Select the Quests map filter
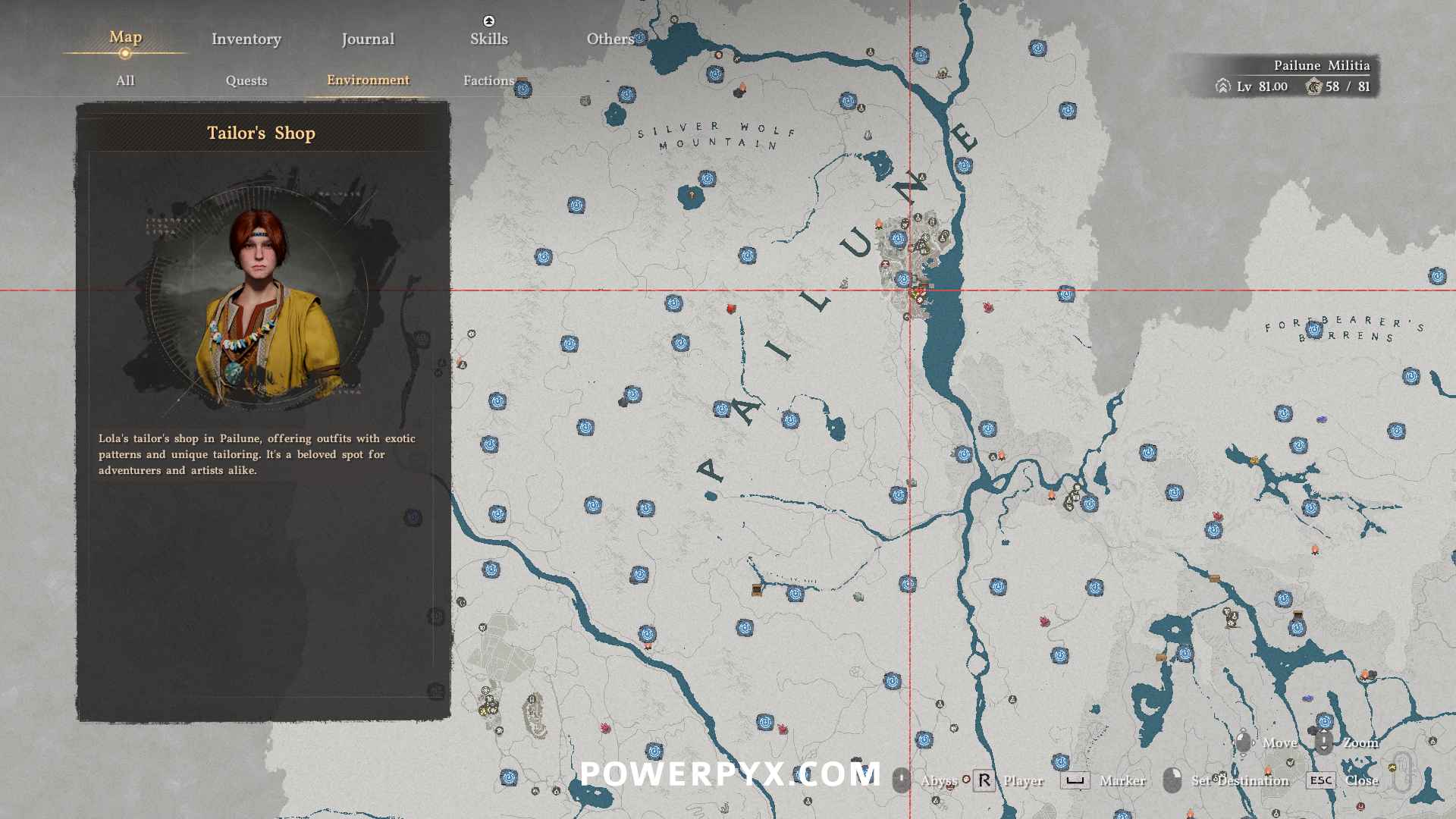Viewport: 1456px width, 819px height. click(246, 80)
